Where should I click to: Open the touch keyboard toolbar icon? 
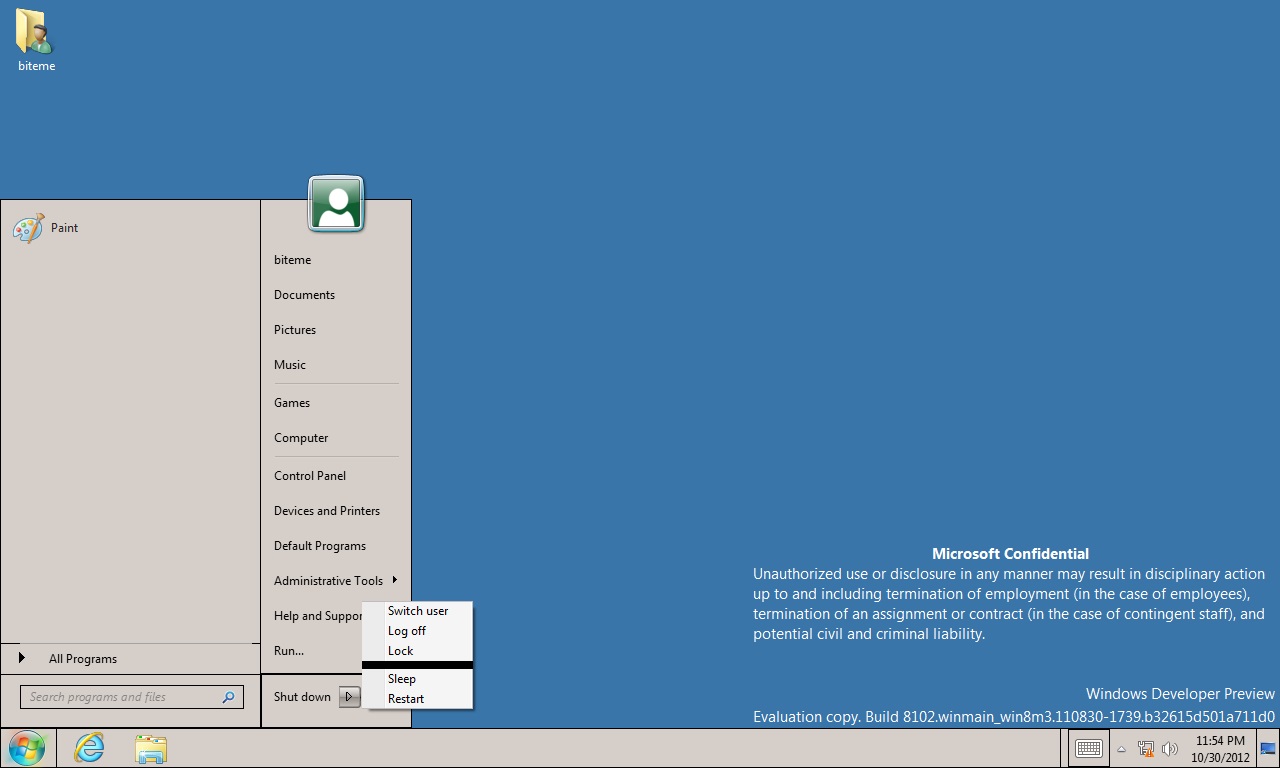[1089, 748]
